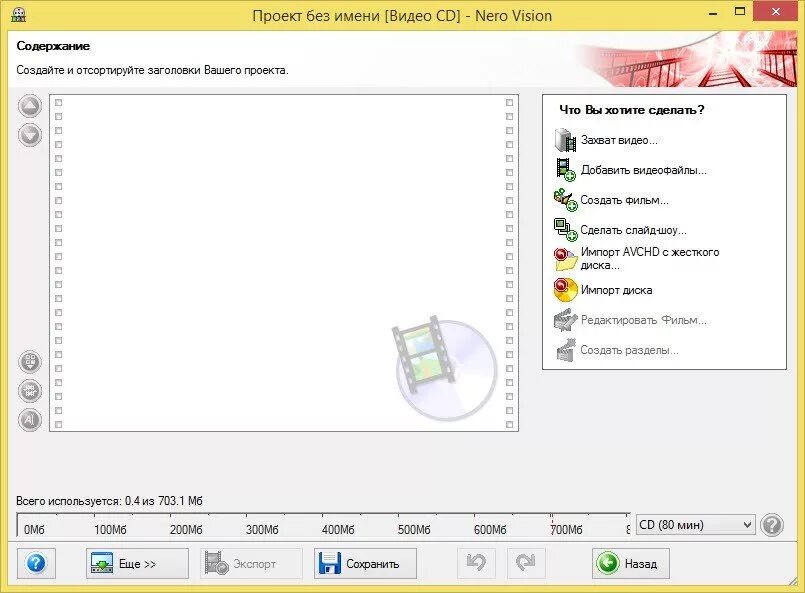Click the Редактировать Фильм clapperboard icon

point(565,320)
